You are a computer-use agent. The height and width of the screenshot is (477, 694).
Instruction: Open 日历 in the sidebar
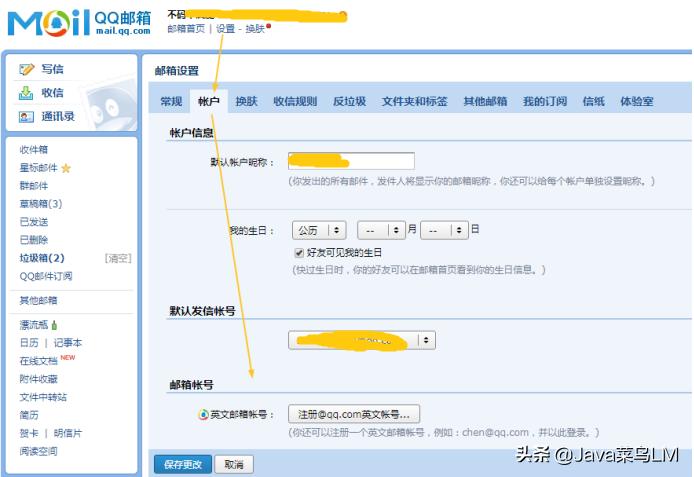pyautogui.click(x=29, y=343)
